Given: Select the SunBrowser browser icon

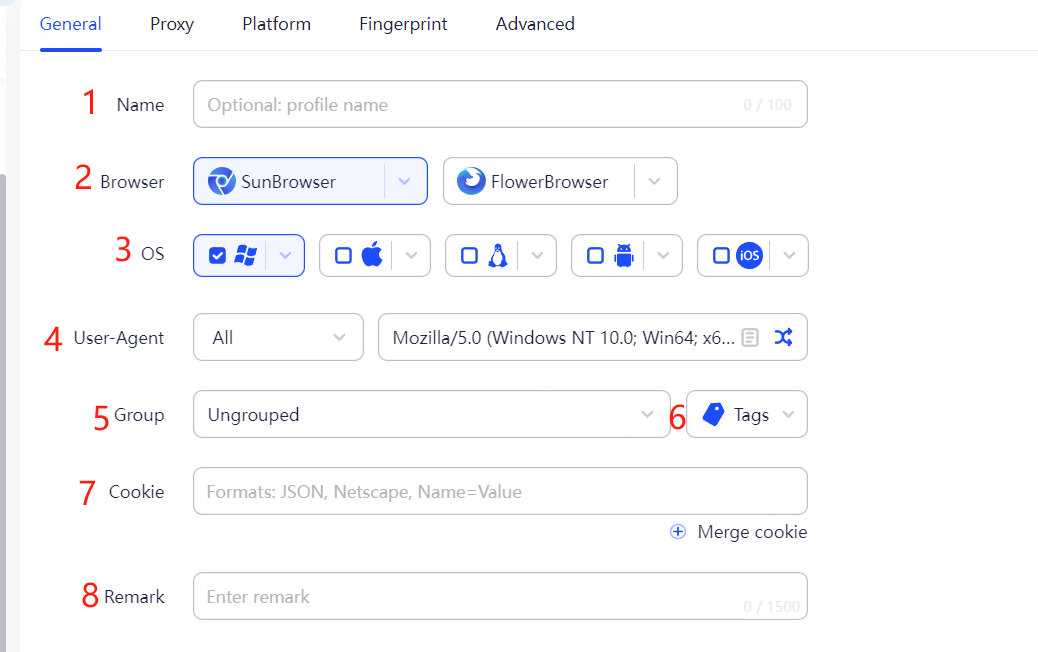Looking at the screenshot, I should click(223, 181).
